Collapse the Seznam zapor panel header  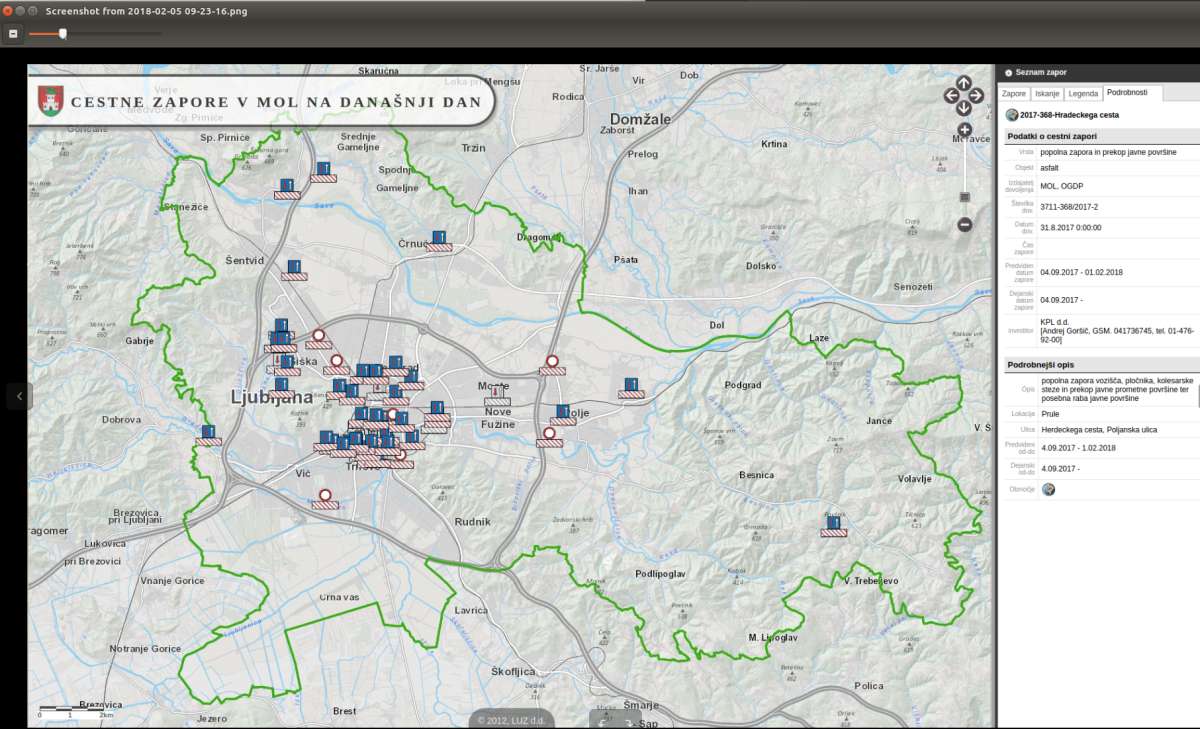click(x=1008, y=72)
